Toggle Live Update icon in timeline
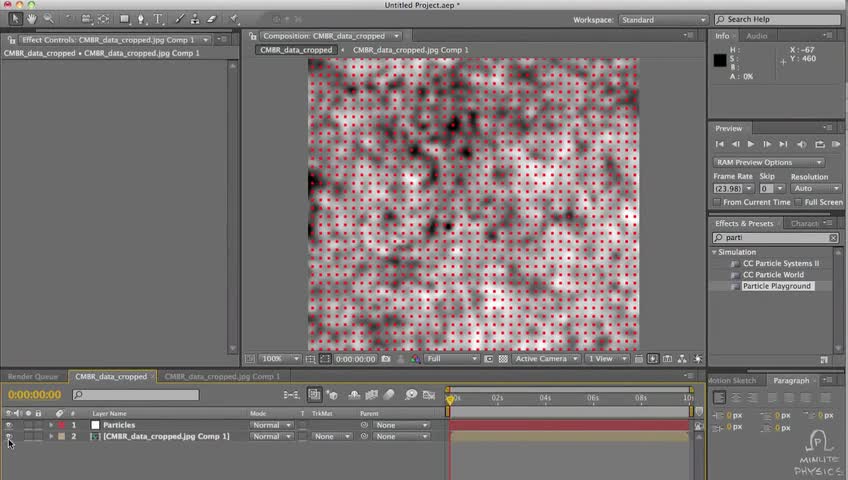This screenshot has height=480, width=848. 314,395
